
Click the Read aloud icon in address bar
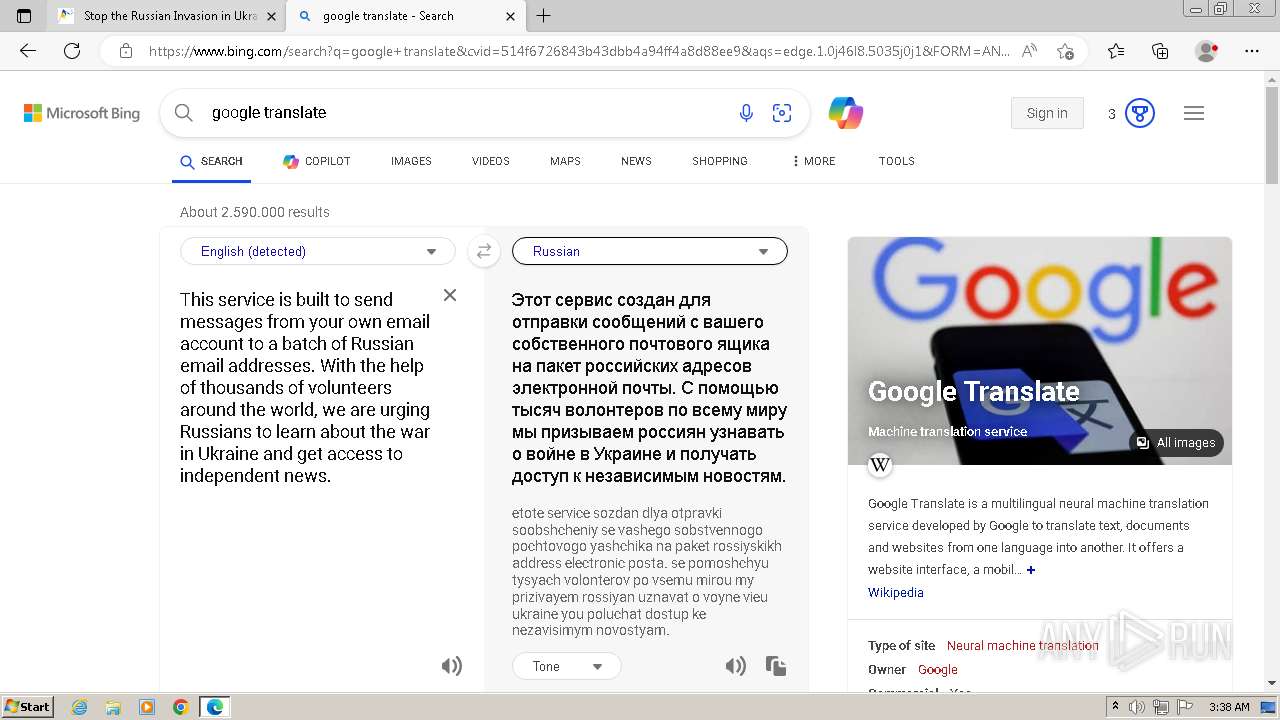pos(1029,51)
